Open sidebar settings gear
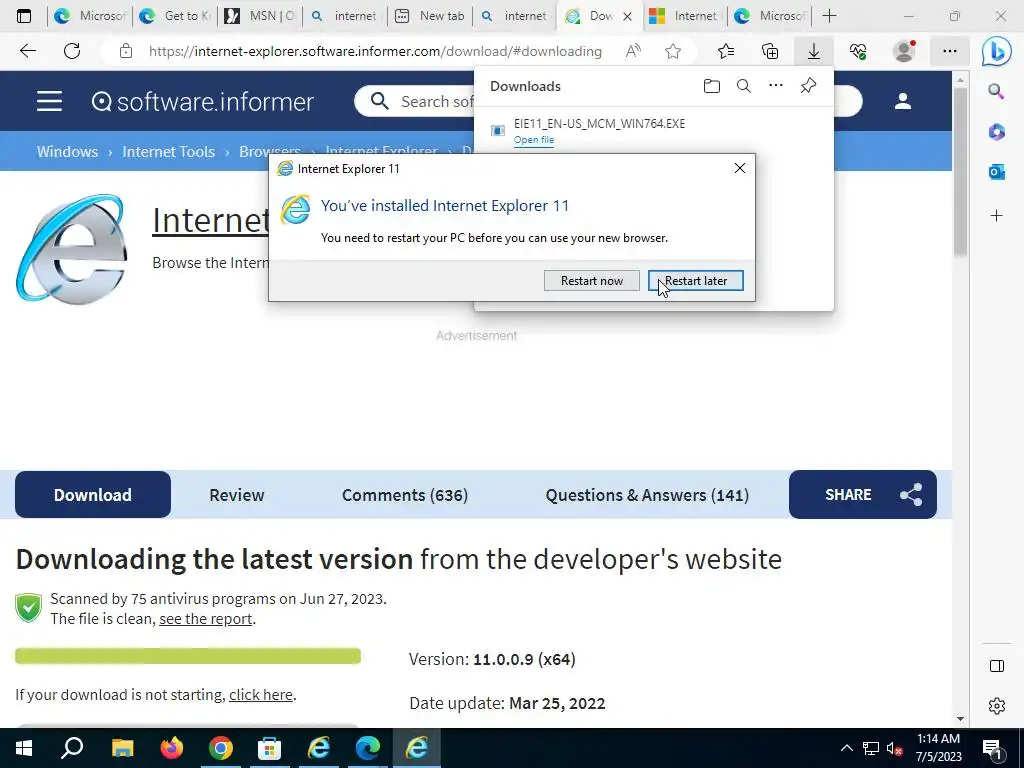 tap(997, 706)
